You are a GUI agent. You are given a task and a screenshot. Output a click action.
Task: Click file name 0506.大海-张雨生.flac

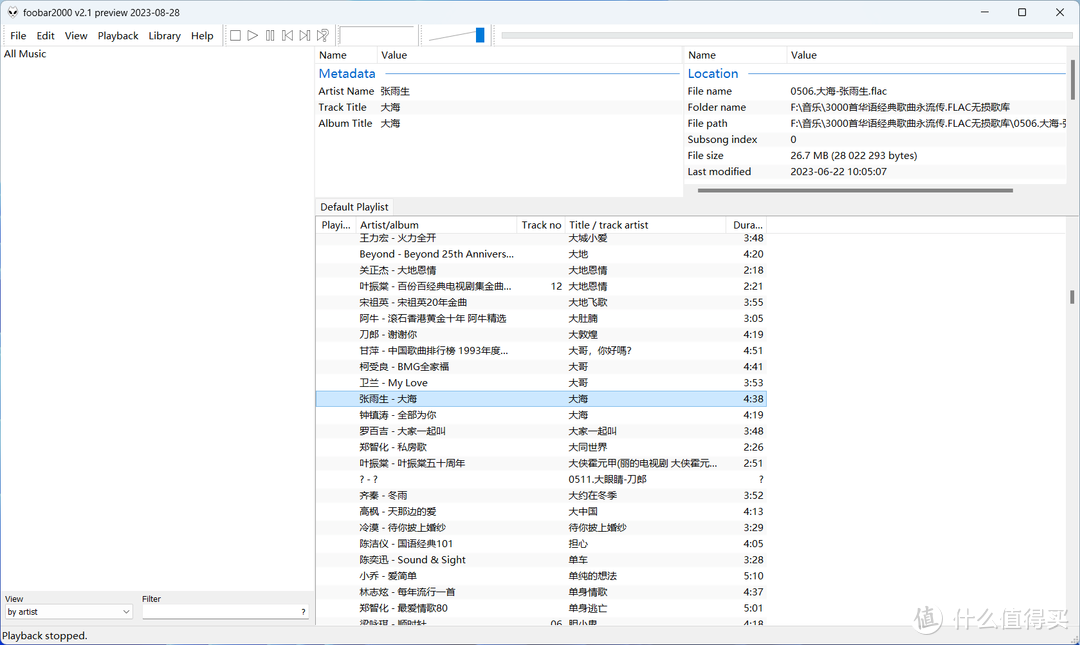pos(838,91)
